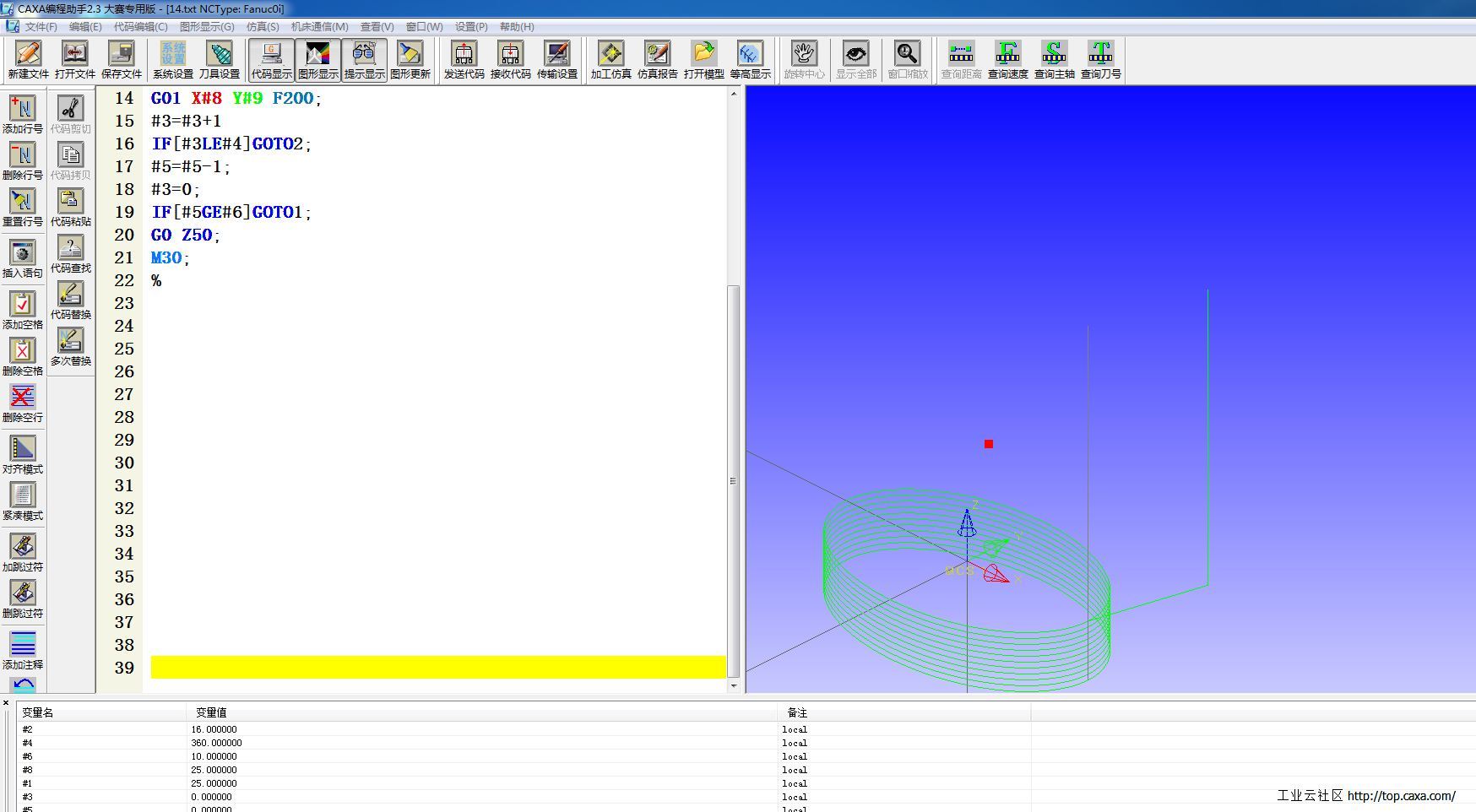Toggle the 图形显示 graphics display button
Screen dimensions: 1476x812
317,60
